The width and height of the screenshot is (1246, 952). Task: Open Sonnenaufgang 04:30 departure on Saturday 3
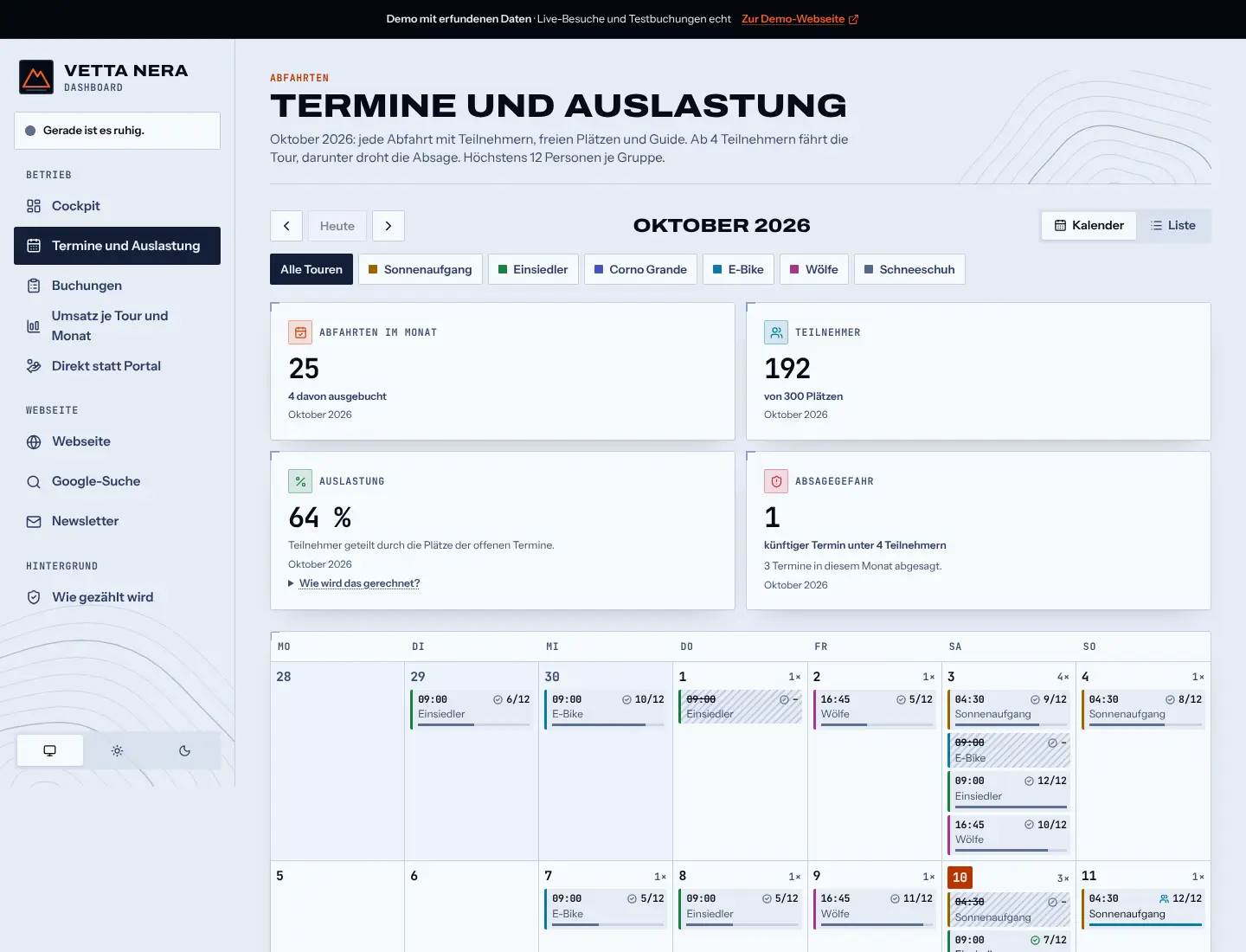point(1009,710)
